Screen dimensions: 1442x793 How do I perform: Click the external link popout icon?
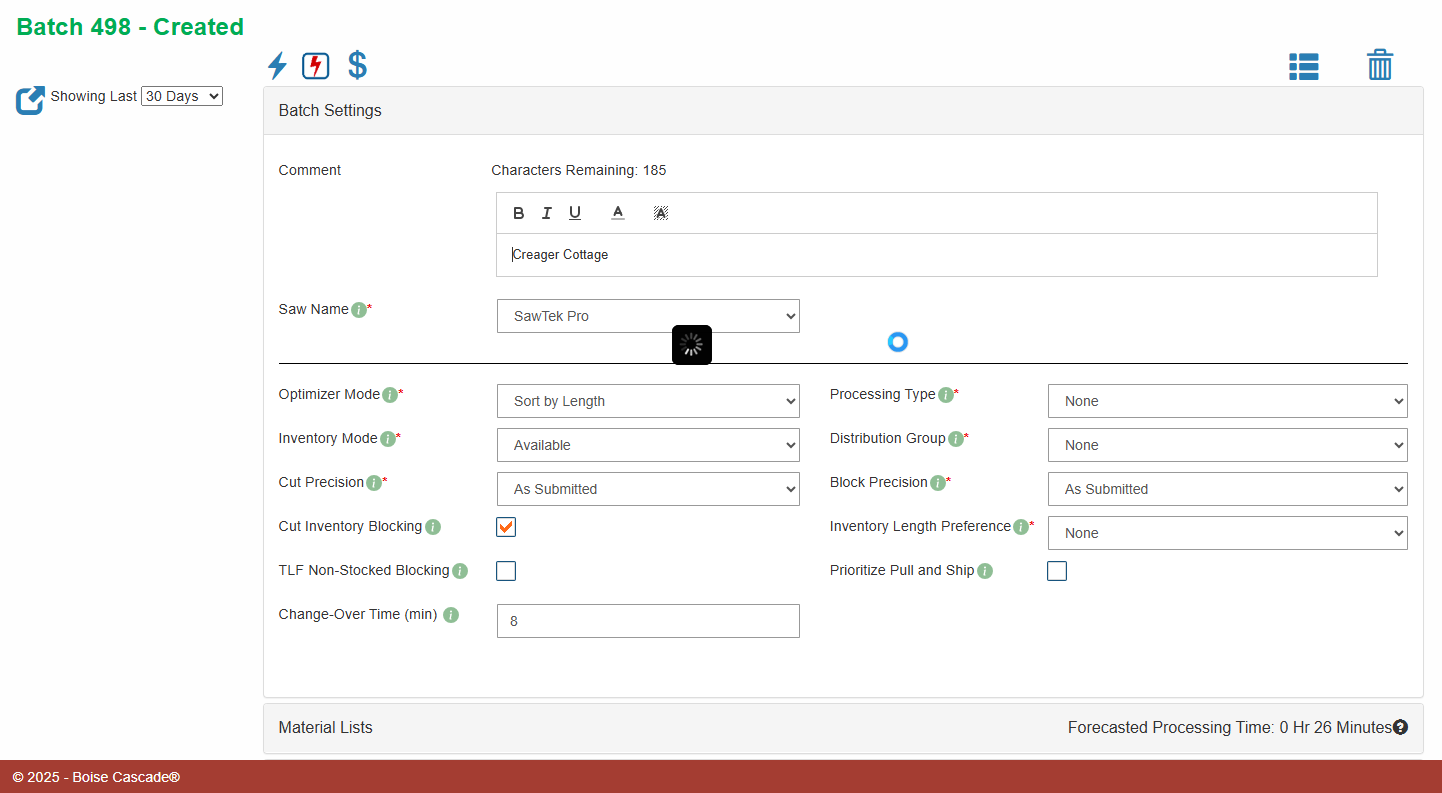point(30,100)
